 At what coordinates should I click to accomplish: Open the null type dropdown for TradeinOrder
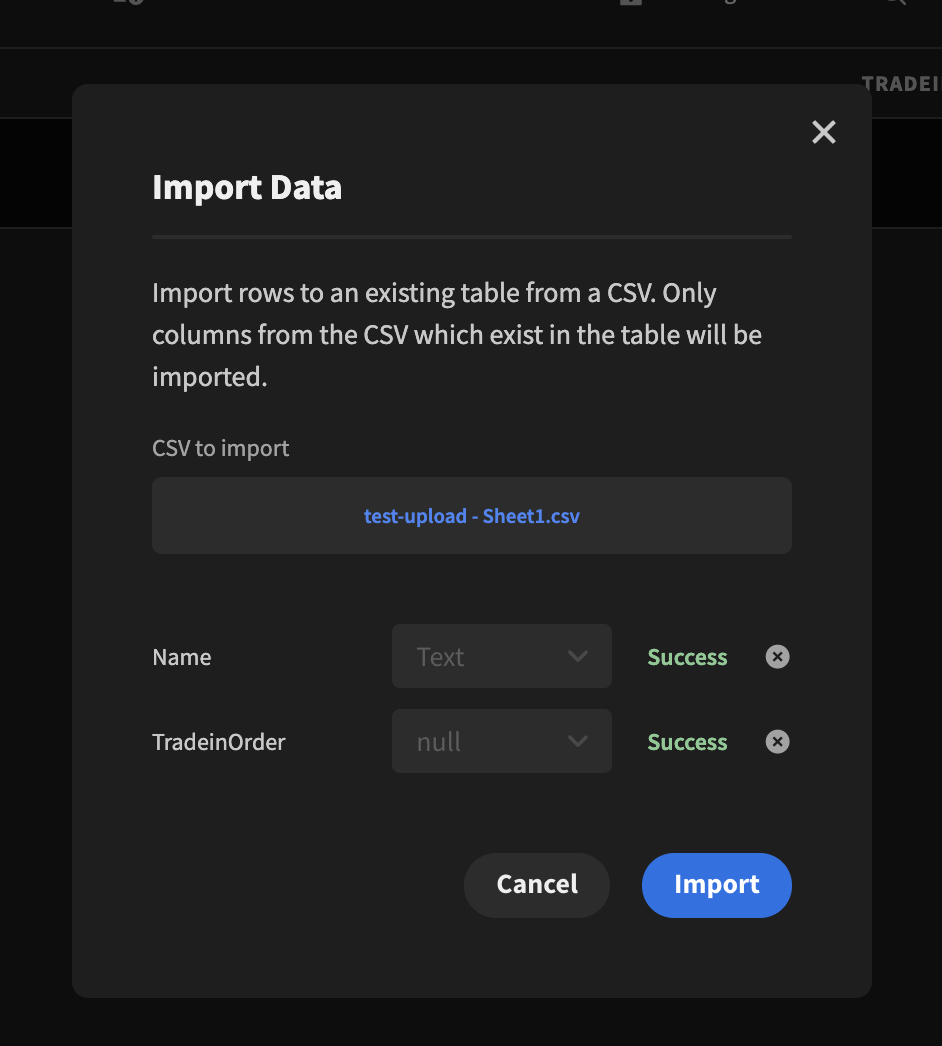tap(501, 741)
